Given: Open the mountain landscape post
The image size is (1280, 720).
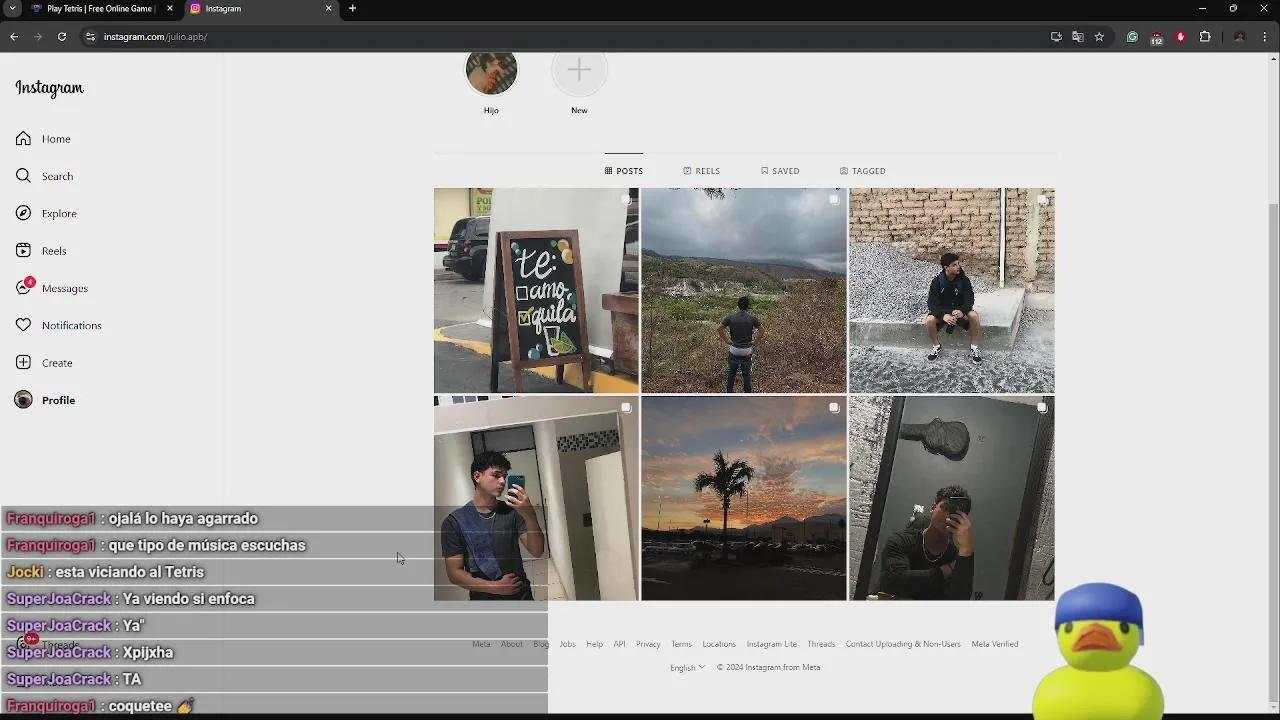Looking at the screenshot, I should (x=744, y=290).
